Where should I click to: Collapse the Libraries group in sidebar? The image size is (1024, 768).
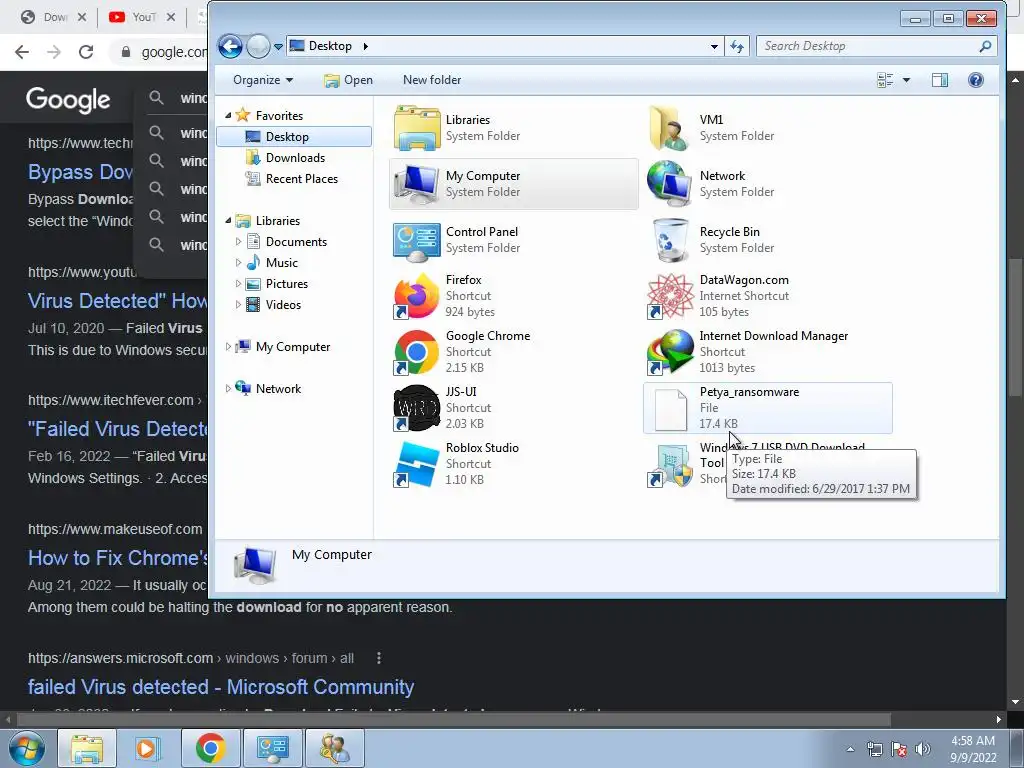coord(228,221)
